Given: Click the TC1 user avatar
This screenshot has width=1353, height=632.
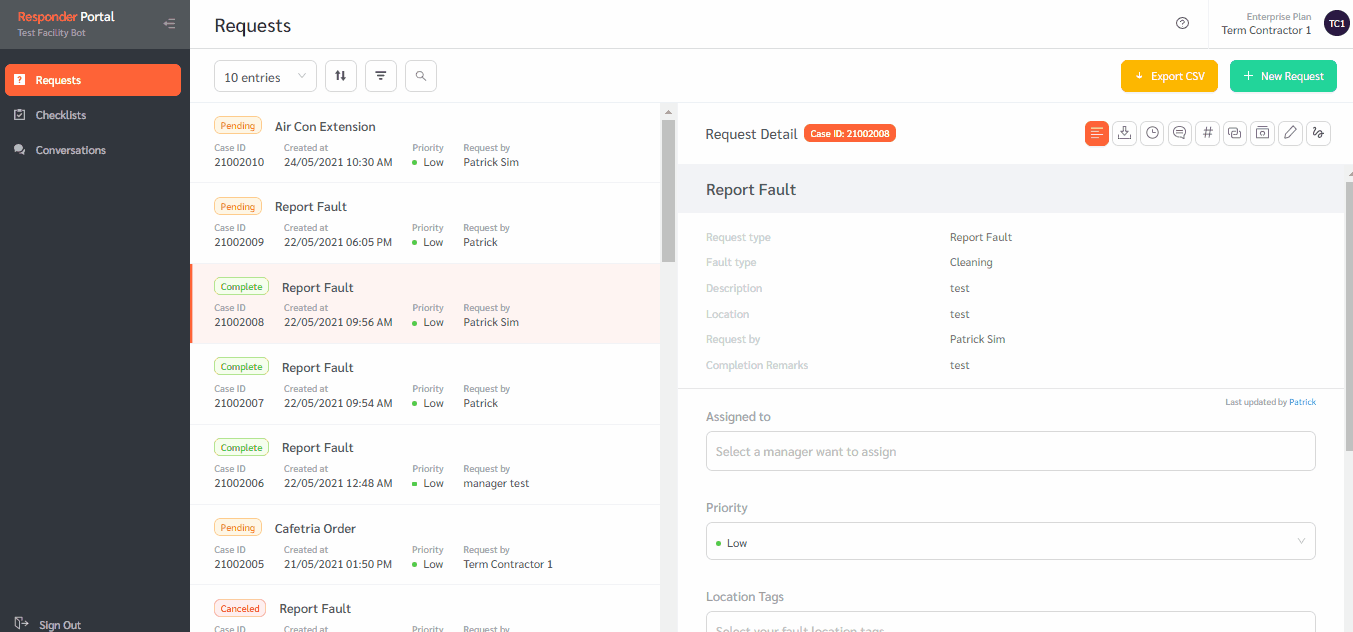Looking at the screenshot, I should coord(1336,23).
